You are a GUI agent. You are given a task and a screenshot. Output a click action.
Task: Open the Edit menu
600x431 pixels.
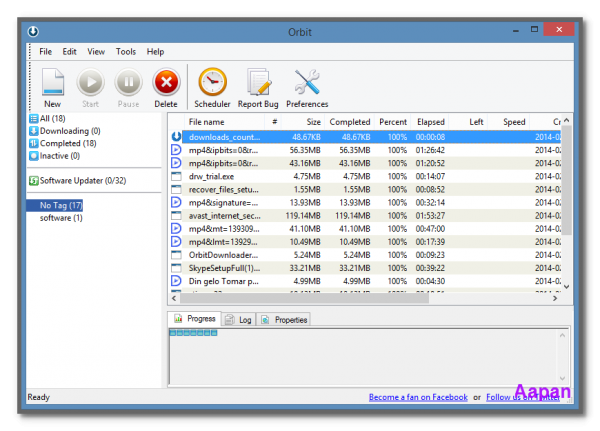pyautogui.click(x=69, y=52)
